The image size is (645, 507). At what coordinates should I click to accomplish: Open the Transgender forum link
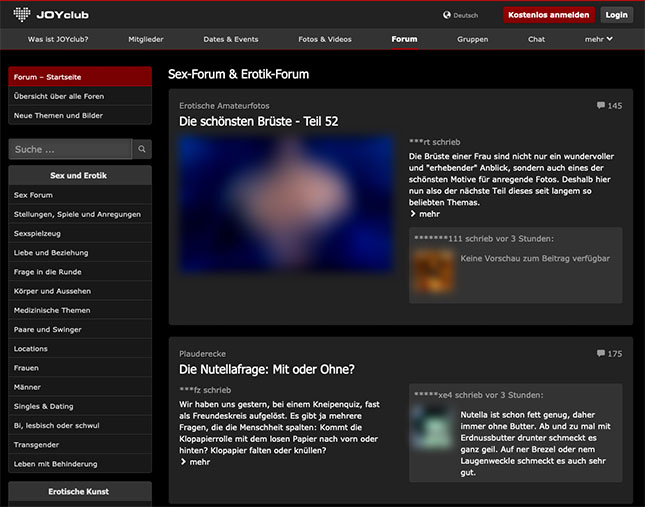pos(80,444)
